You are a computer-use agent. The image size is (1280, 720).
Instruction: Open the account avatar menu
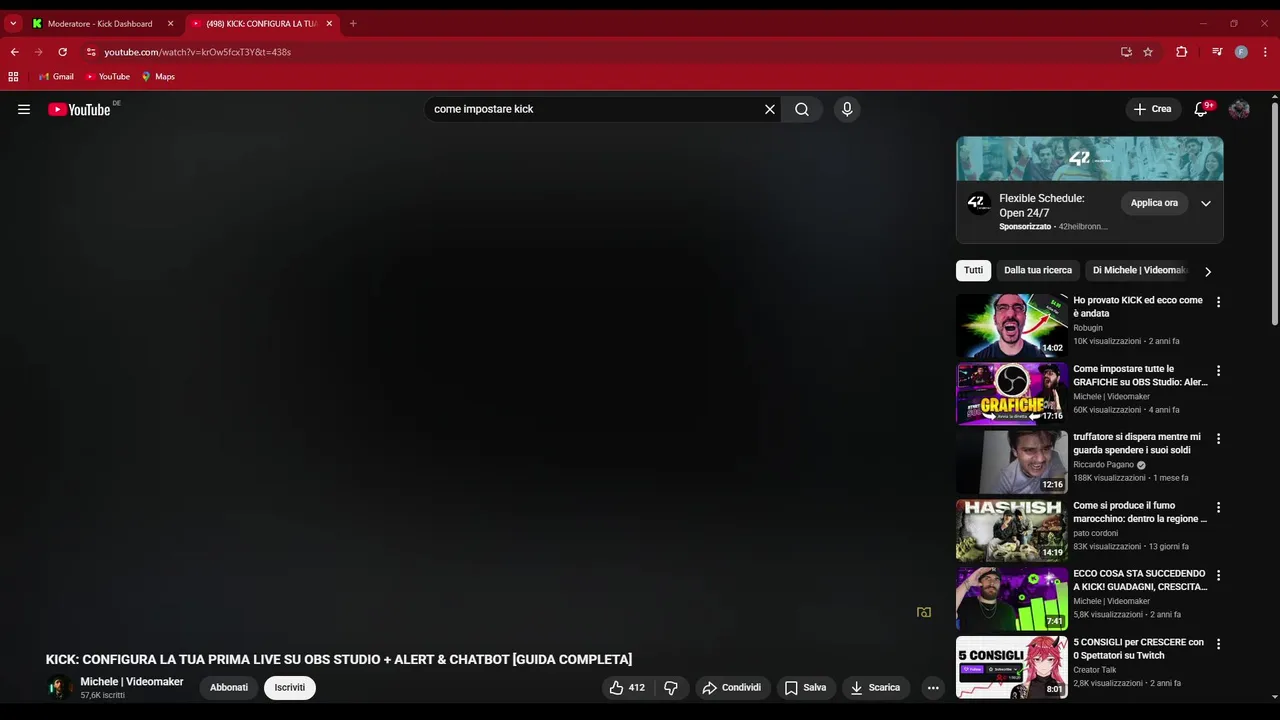coord(1239,109)
